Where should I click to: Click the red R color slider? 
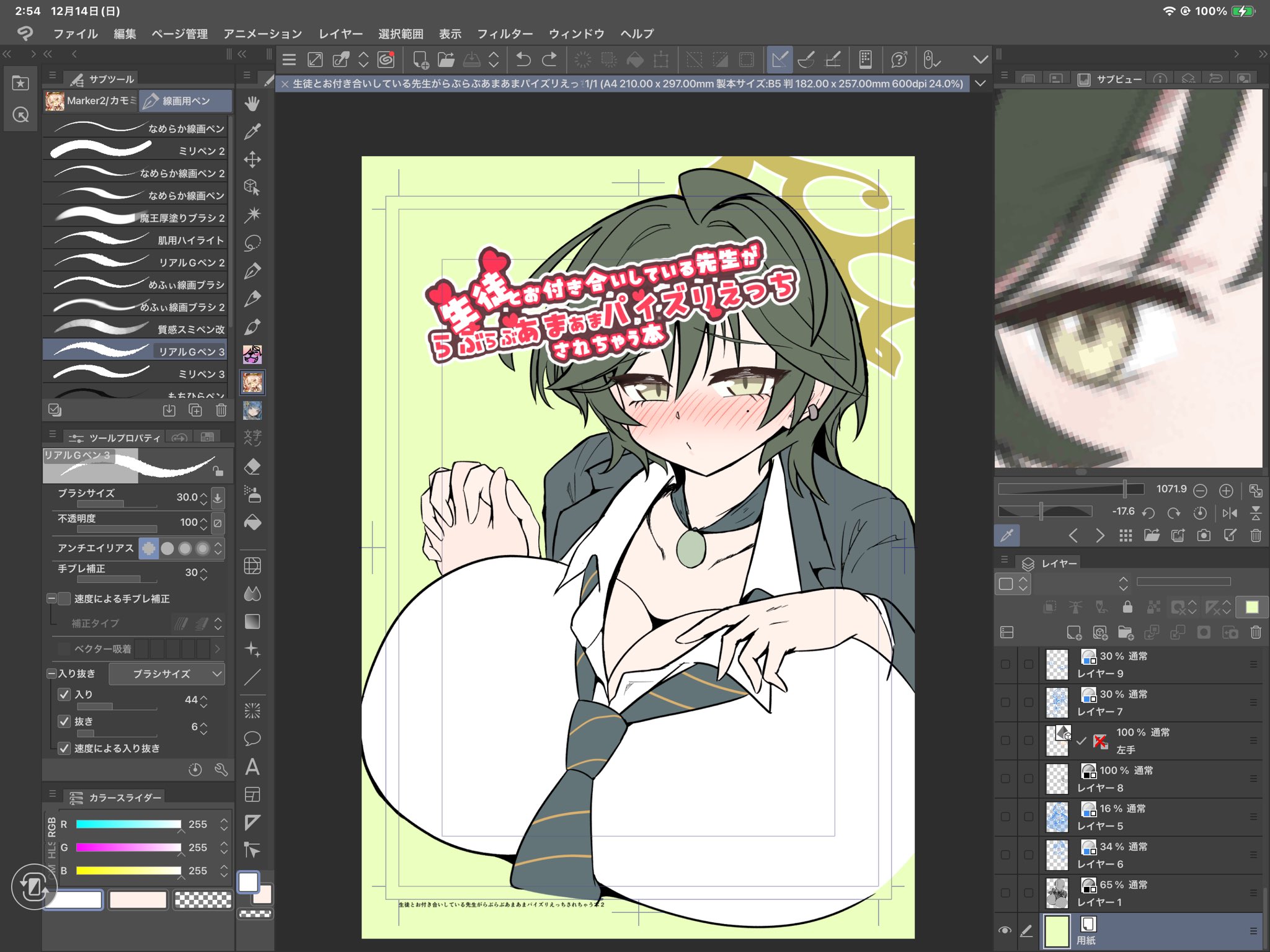coord(128,824)
